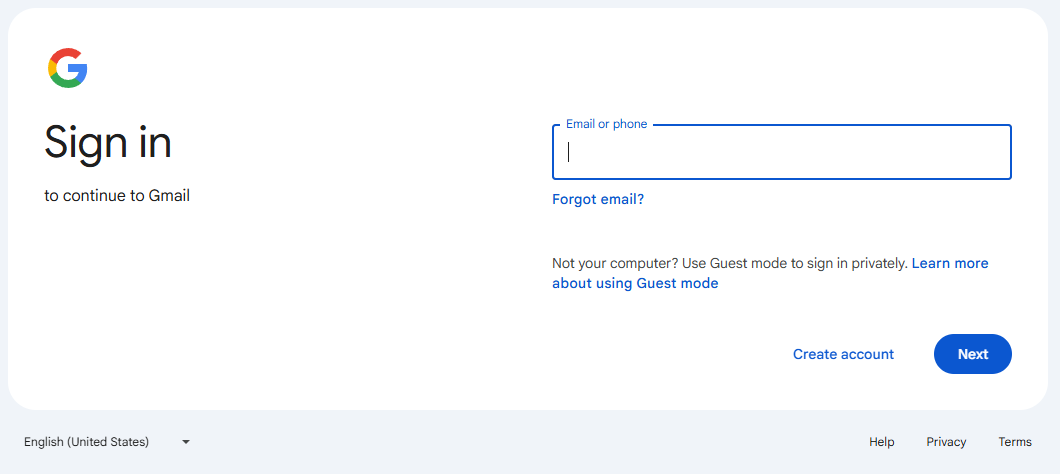
Task: Click the "Learn more" Guest mode link
Action: (950, 263)
